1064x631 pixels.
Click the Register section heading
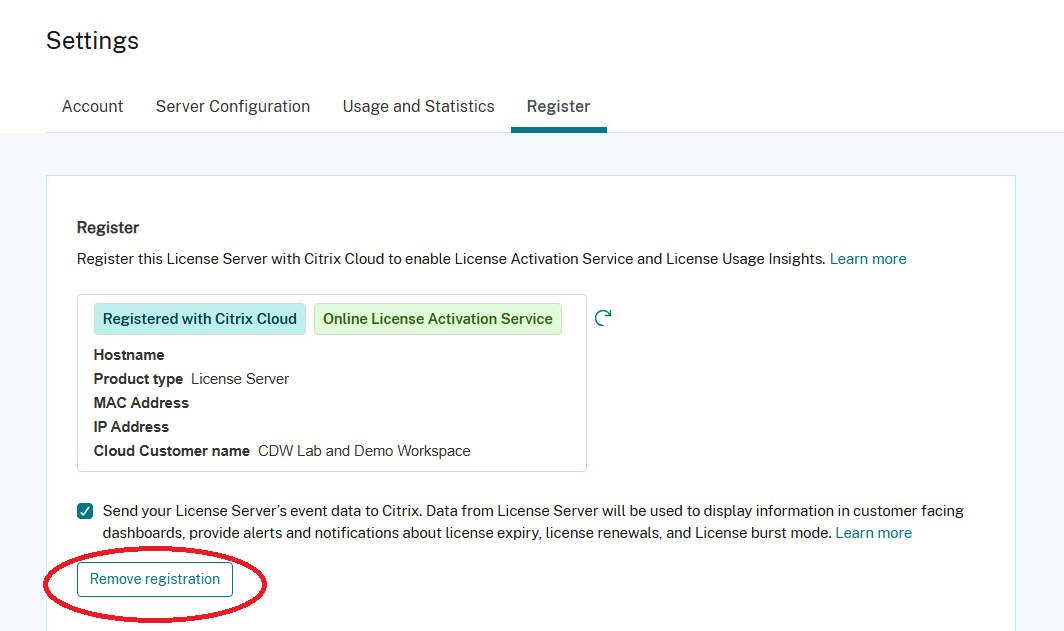coord(108,228)
